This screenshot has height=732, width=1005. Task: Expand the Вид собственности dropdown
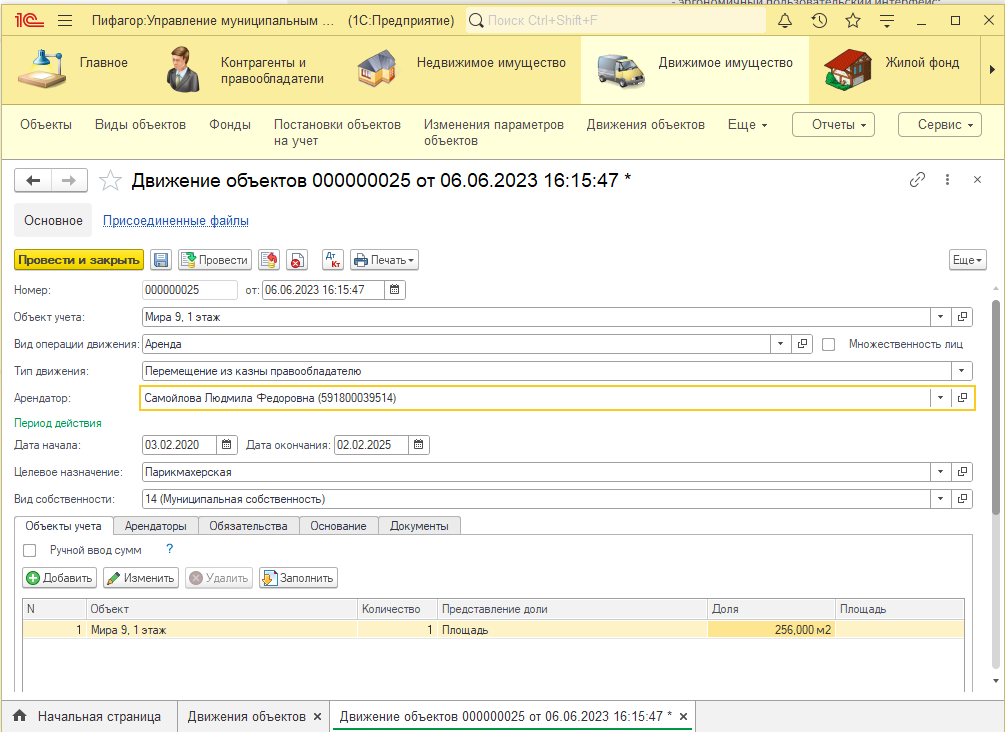[940, 499]
